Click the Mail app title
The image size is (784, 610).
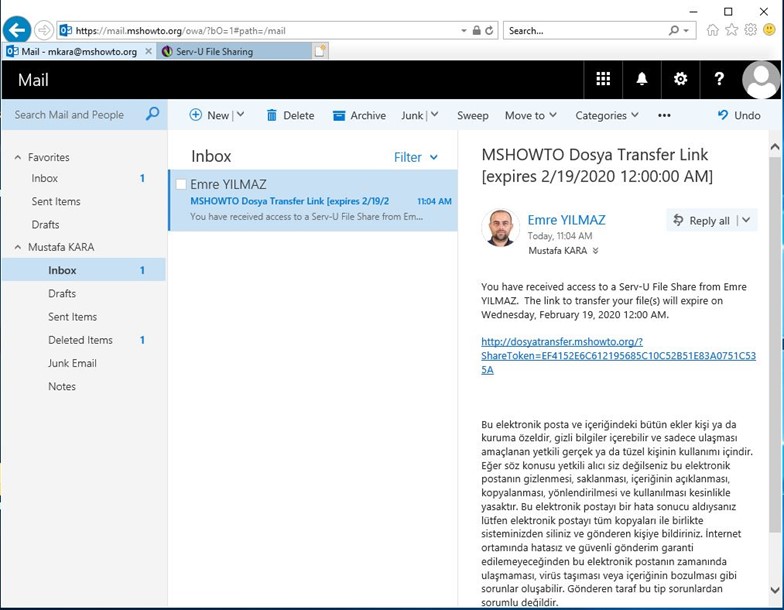point(33,80)
